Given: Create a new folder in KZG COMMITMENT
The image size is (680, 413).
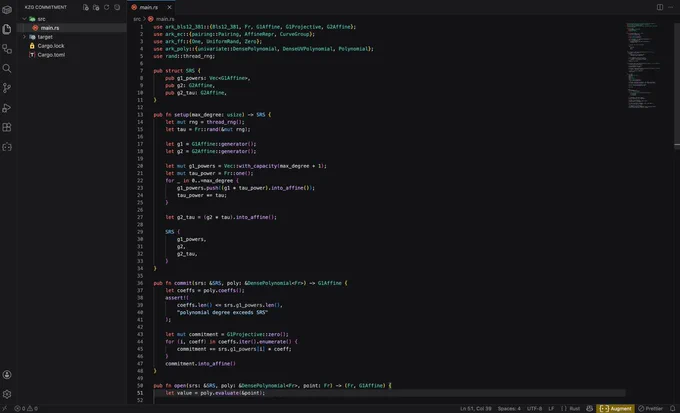Looking at the screenshot, I should (x=96, y=7).
